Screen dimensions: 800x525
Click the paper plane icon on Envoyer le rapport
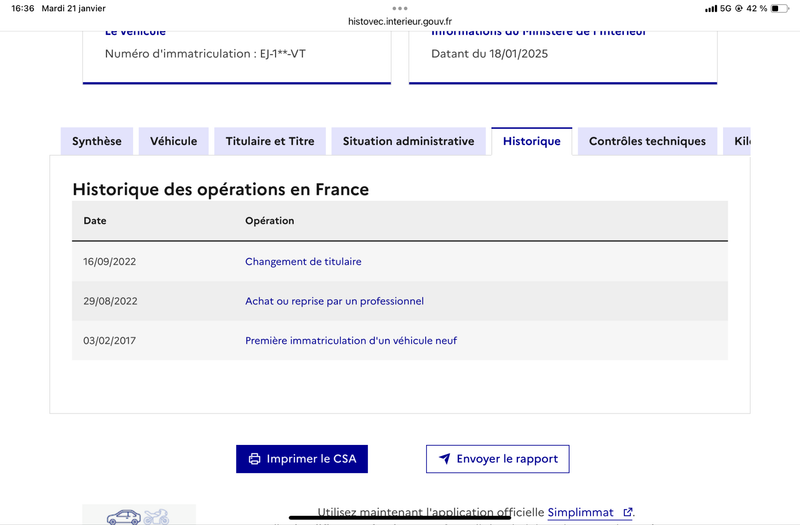click(444, 459)
